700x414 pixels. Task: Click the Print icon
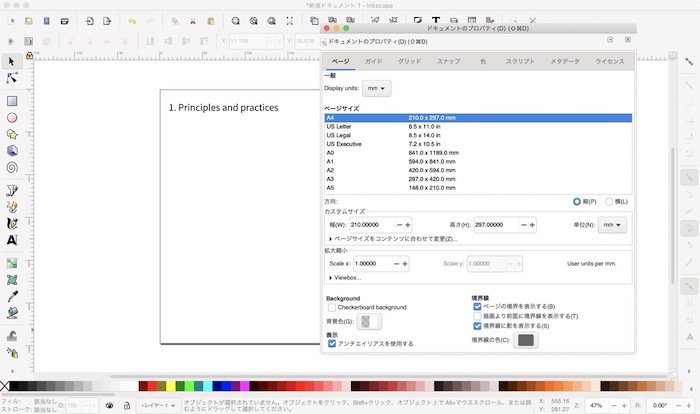(x=64, y=21)
